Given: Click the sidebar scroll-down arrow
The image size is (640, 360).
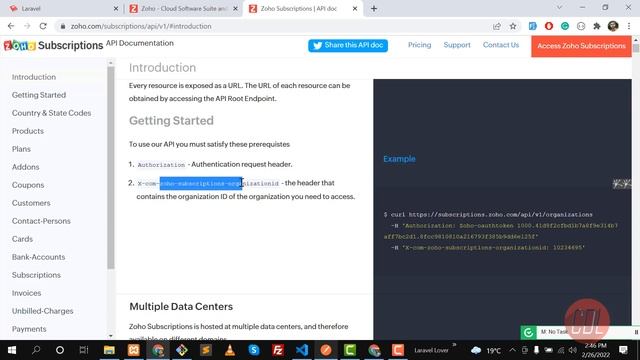Looking at the screenshot, I should (111, 336).
